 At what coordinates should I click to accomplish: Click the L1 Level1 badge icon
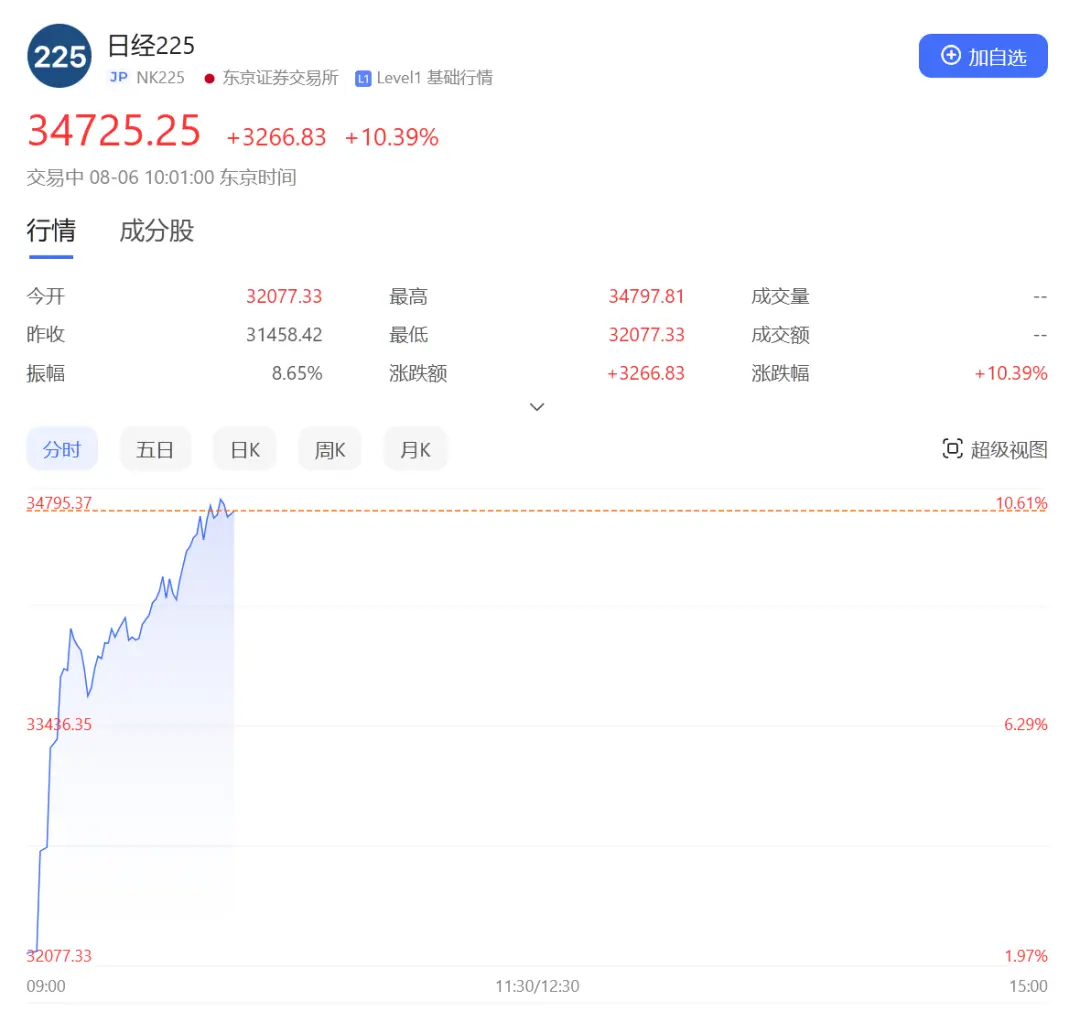pyautogui.click(x=363, y=79)
